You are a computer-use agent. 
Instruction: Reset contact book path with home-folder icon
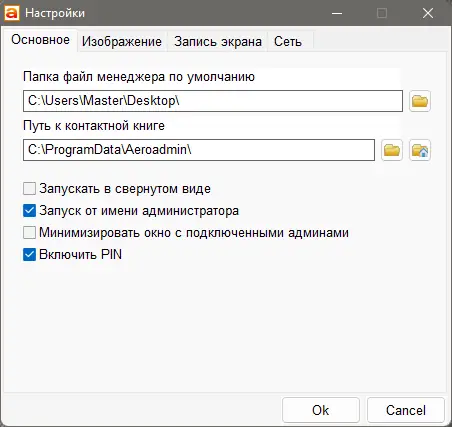[x=420, y=150]
